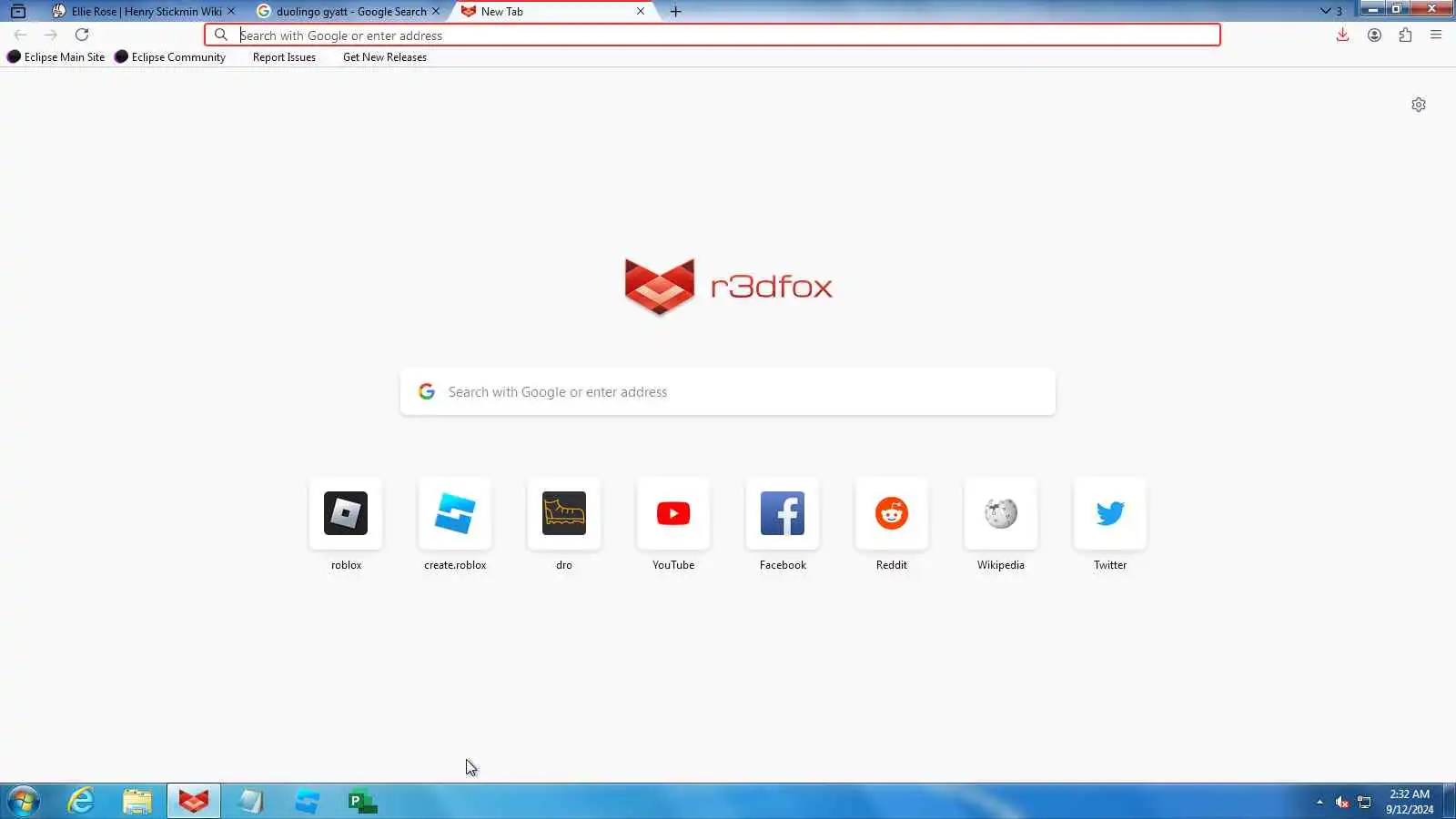Open the tab manager icon left of the tabs

(x=18, y=12)
